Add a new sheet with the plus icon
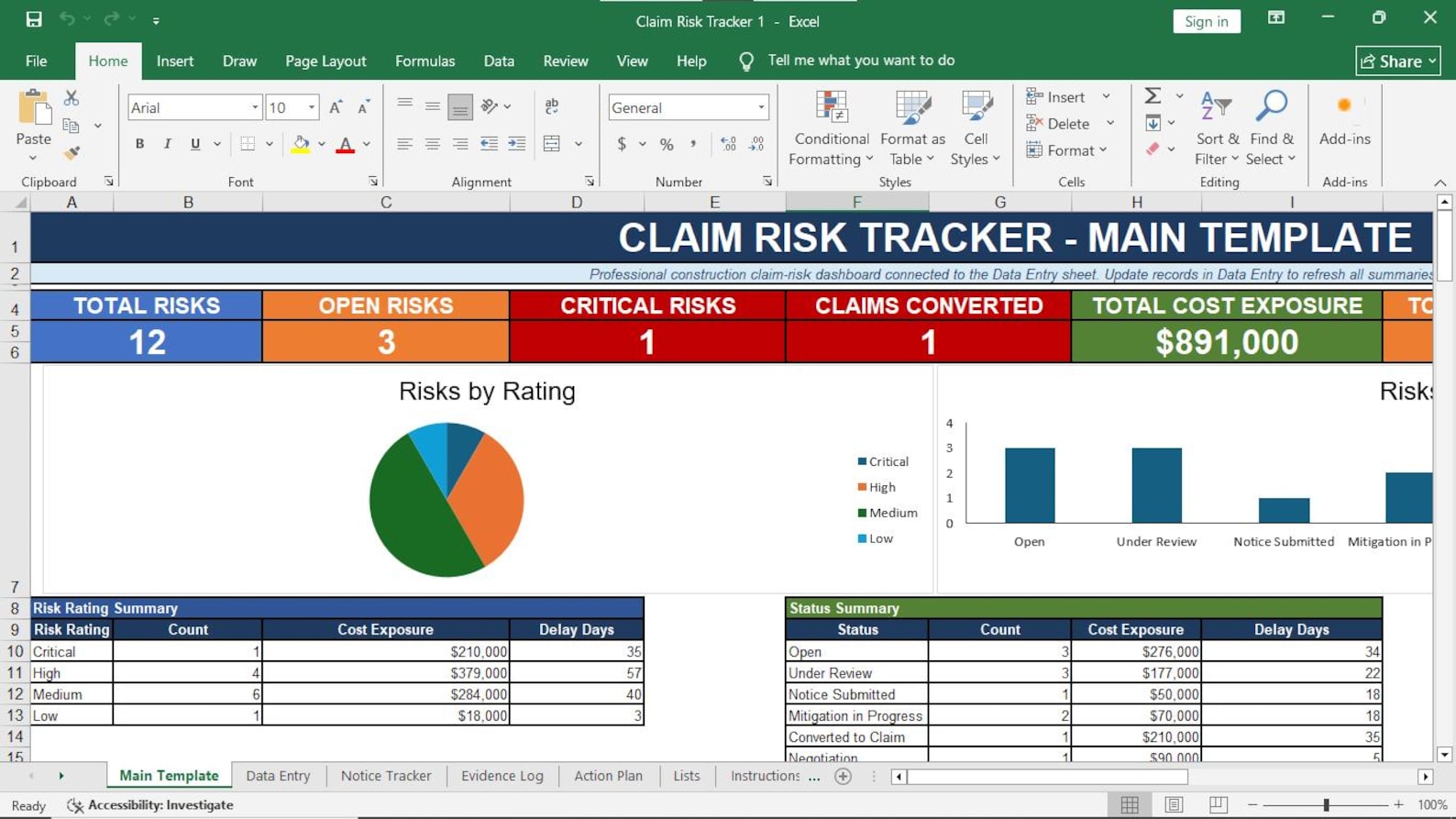This screenshot has height=819, width=1456. (844, 776)
